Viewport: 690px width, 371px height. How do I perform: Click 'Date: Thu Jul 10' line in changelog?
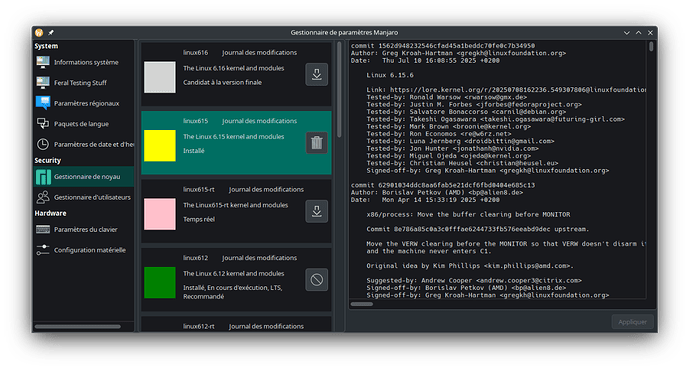coord(425,61)
